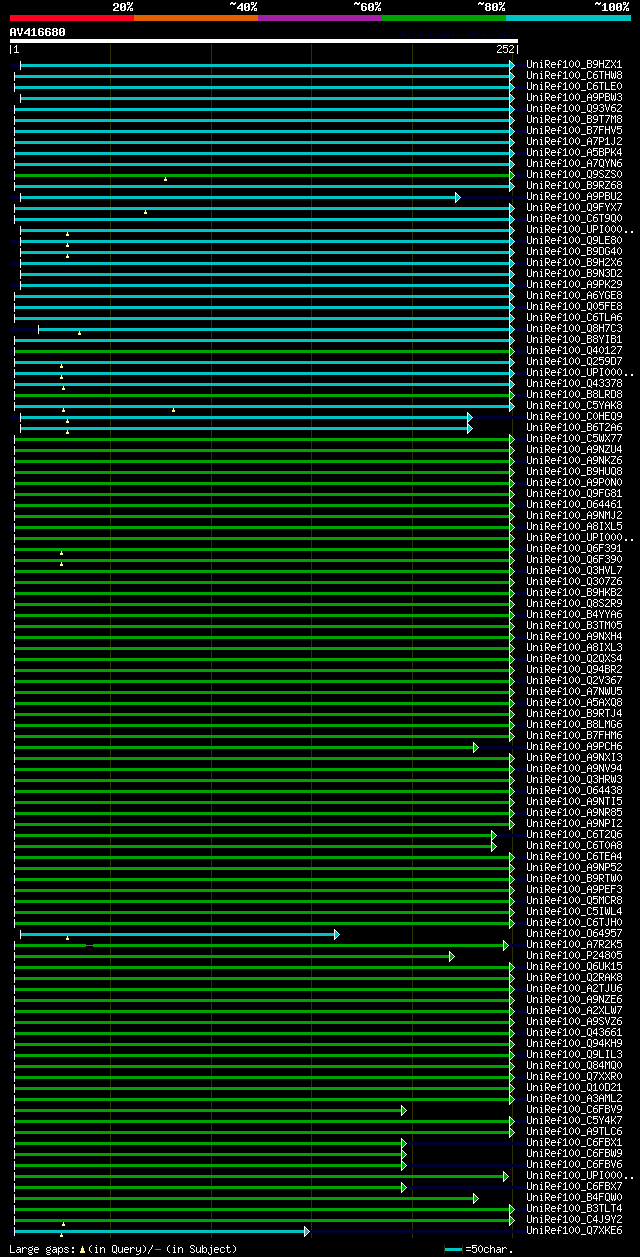Open the UniRef100_Q9LE80 hit
This screenshot has height=1257, width=640.
574,241
